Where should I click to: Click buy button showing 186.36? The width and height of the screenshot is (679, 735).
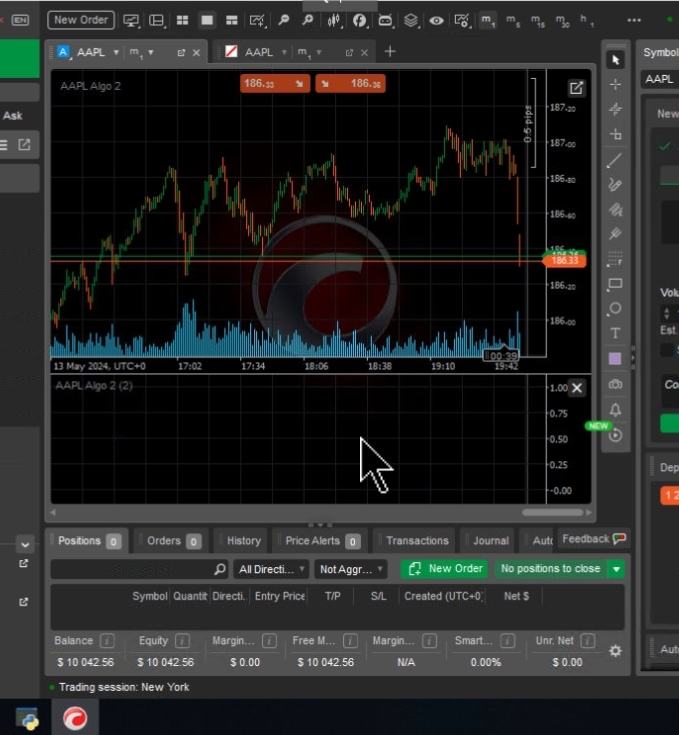click(x=351, y=83)
